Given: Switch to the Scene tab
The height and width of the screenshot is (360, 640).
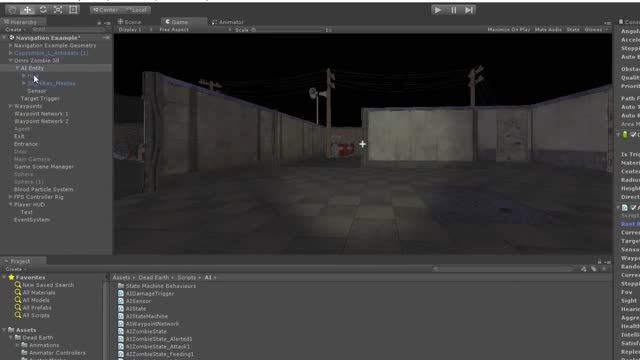Looking at the screenshot, I should pos(129,22).
